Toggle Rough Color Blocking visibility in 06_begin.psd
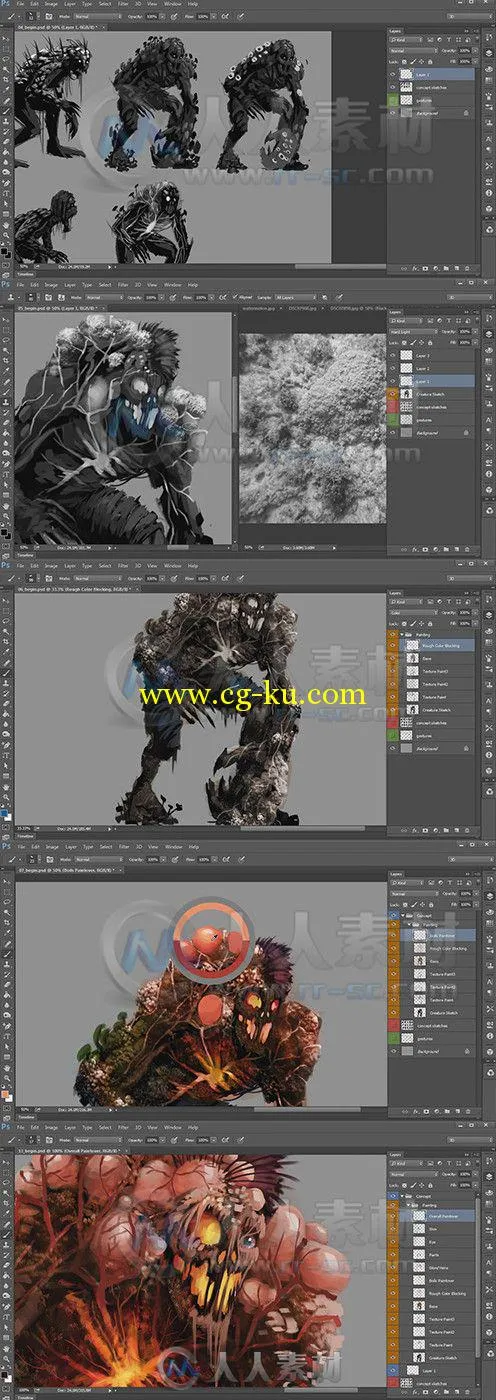Screen dimensions: 496x1400 click(394, 645)
